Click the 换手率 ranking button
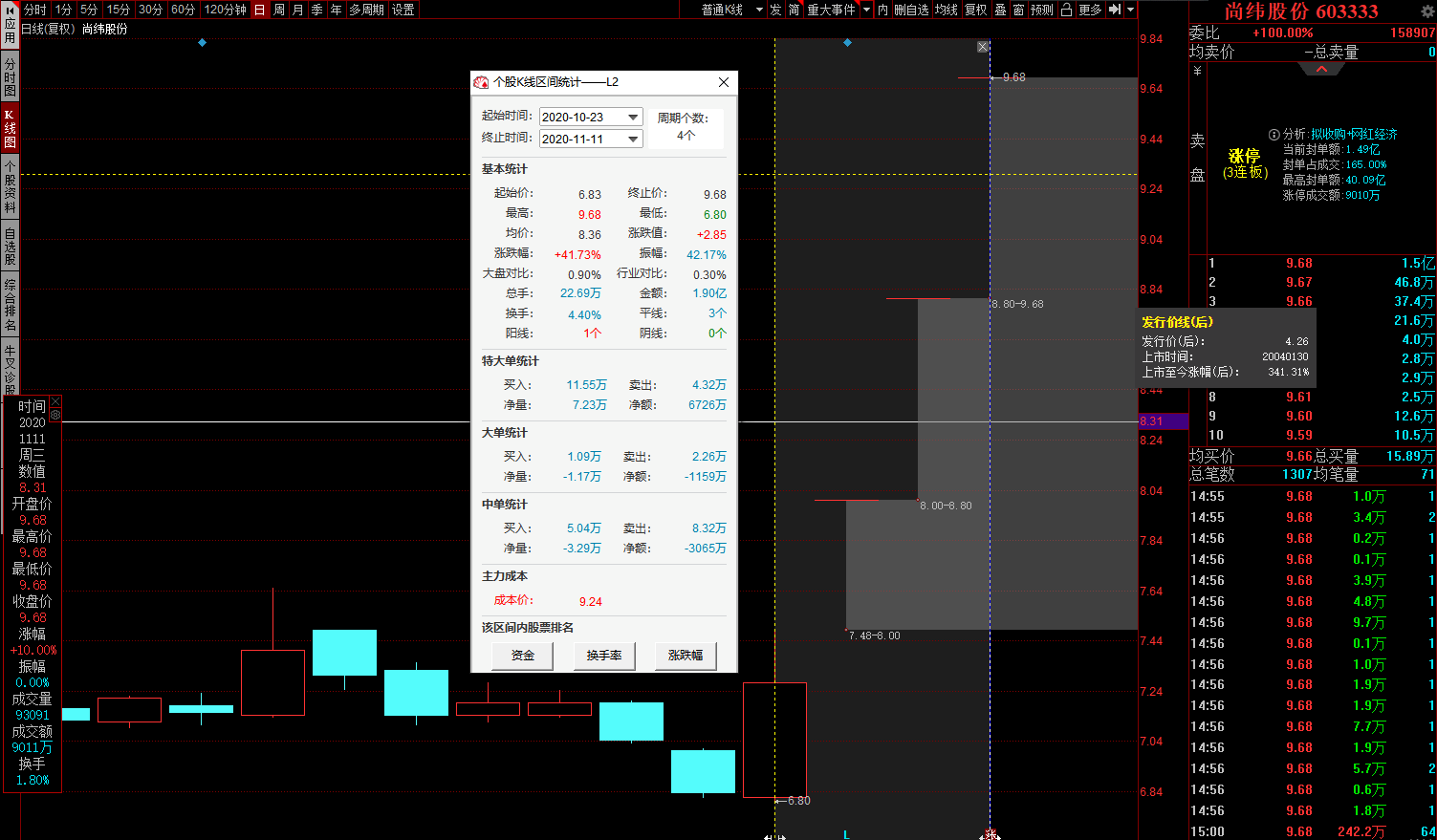 tap(604, 656)
